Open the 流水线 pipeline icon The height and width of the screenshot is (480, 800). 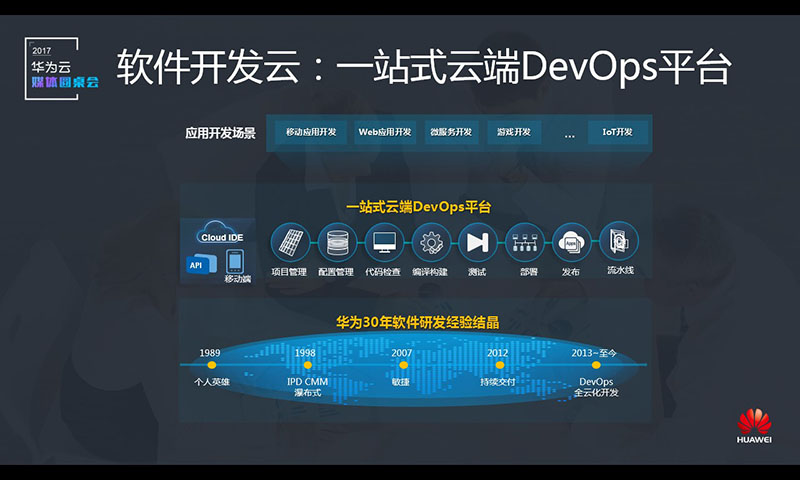tap(618, 243)
